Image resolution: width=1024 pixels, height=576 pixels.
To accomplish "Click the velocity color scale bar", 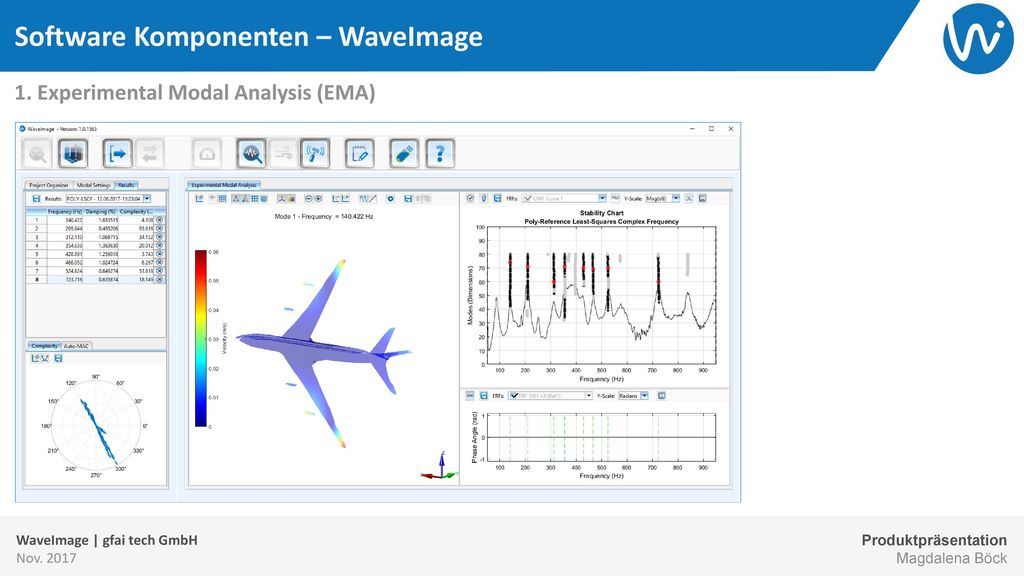I will 200,339.
